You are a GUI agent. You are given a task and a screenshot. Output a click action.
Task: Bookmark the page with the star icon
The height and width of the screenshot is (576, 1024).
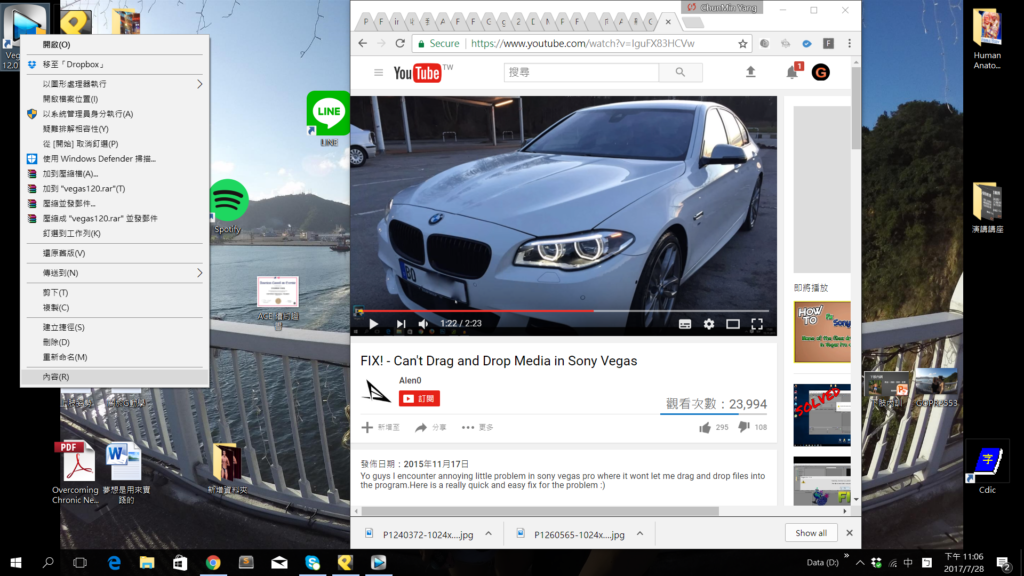point(743,44)
